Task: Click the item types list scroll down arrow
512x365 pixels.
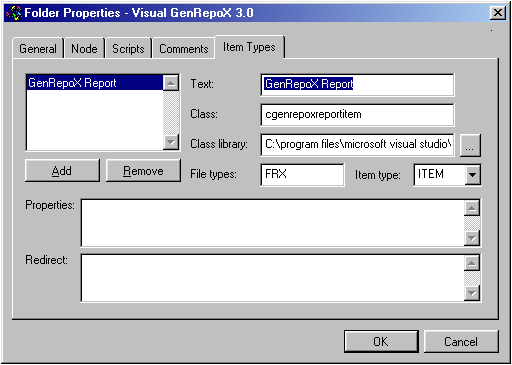Action: coord(171,142)
